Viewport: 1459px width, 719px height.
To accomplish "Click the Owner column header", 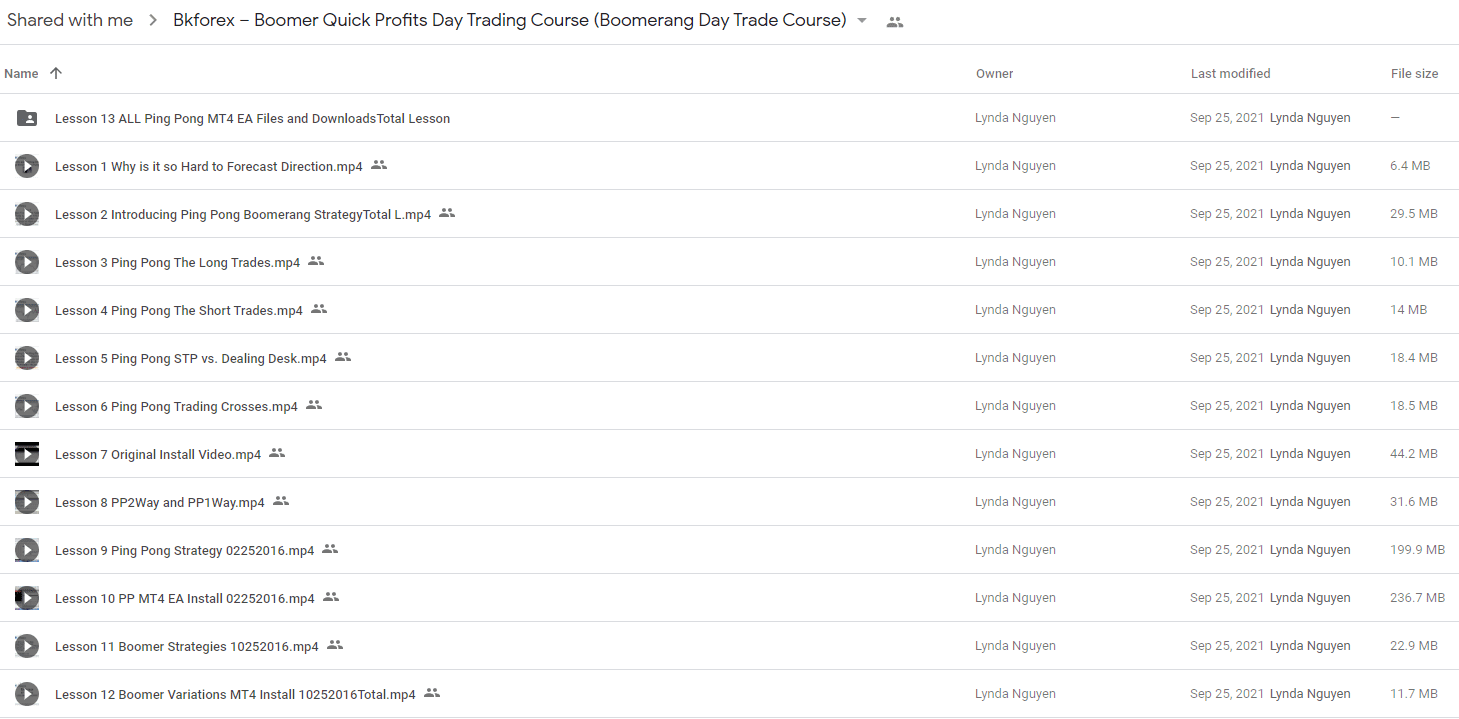I will (x=994, y=73).
